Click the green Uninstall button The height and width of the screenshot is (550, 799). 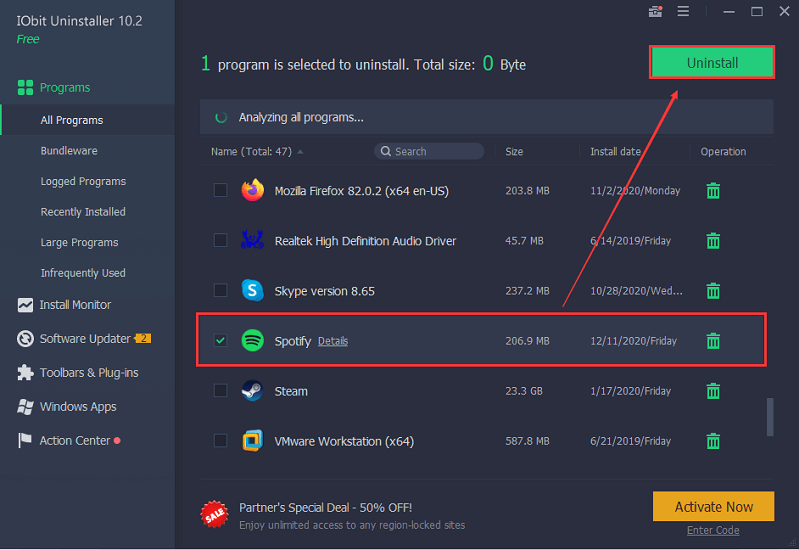tap(712, 63)
